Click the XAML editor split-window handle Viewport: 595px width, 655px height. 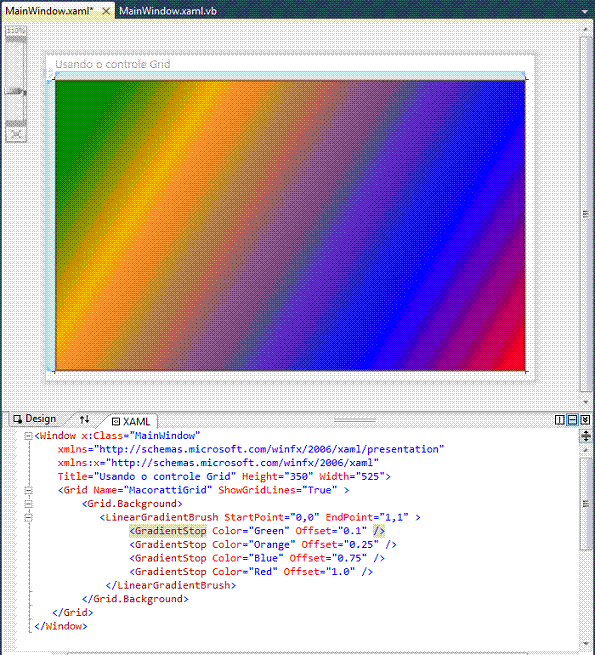pyautogui.click(x=585, y=436)
